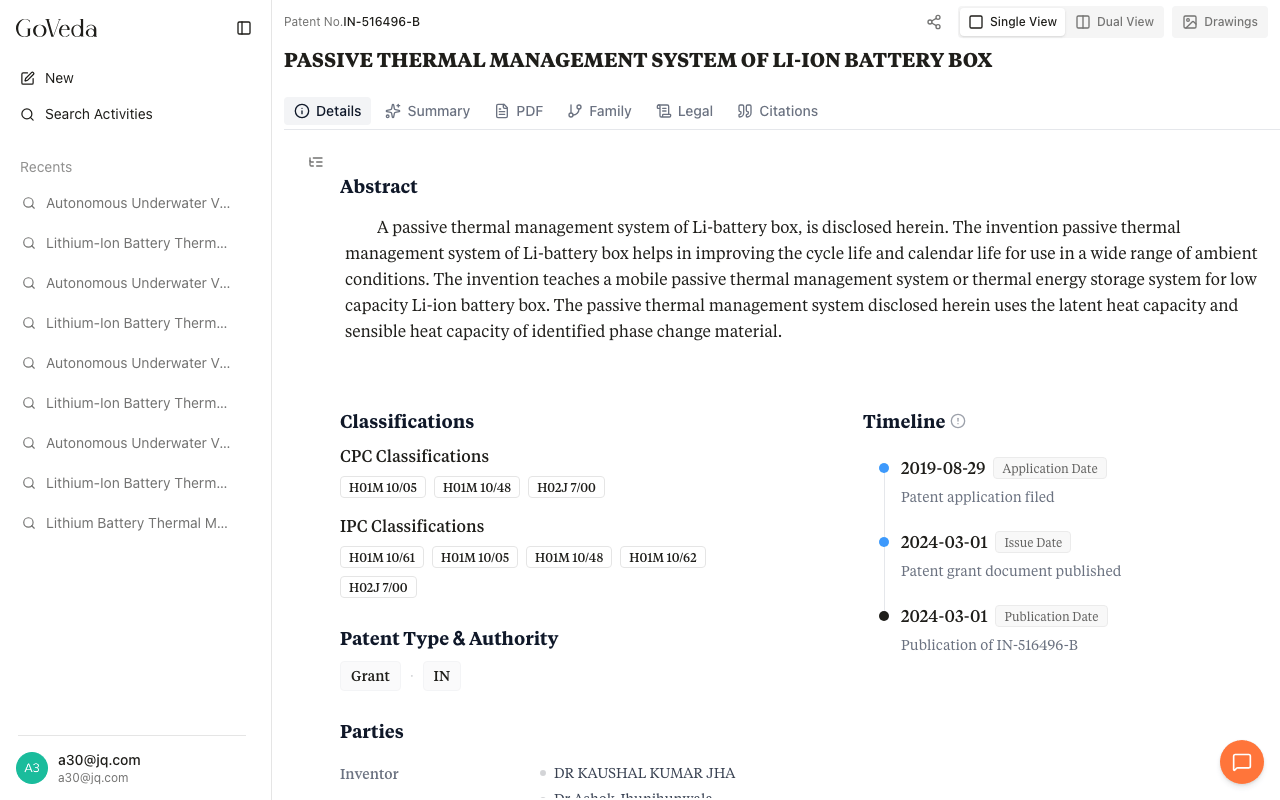Click the GoVeda logo
The height and width of the screenshot is (800, 1280).
[57, 28]
